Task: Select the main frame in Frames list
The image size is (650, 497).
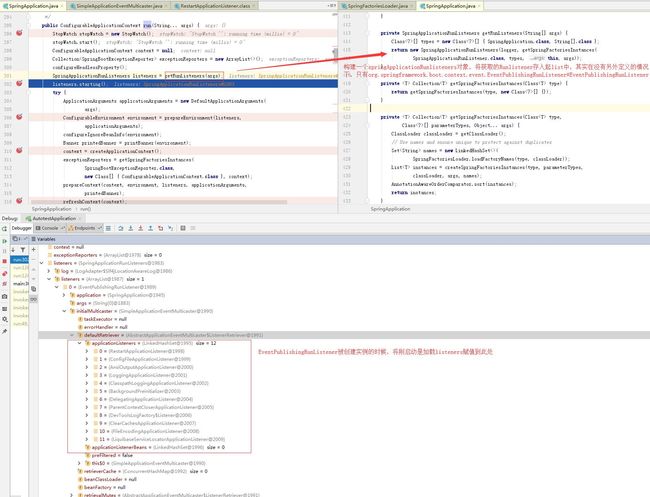Action: pyautogui.click(x=19, y=284)
